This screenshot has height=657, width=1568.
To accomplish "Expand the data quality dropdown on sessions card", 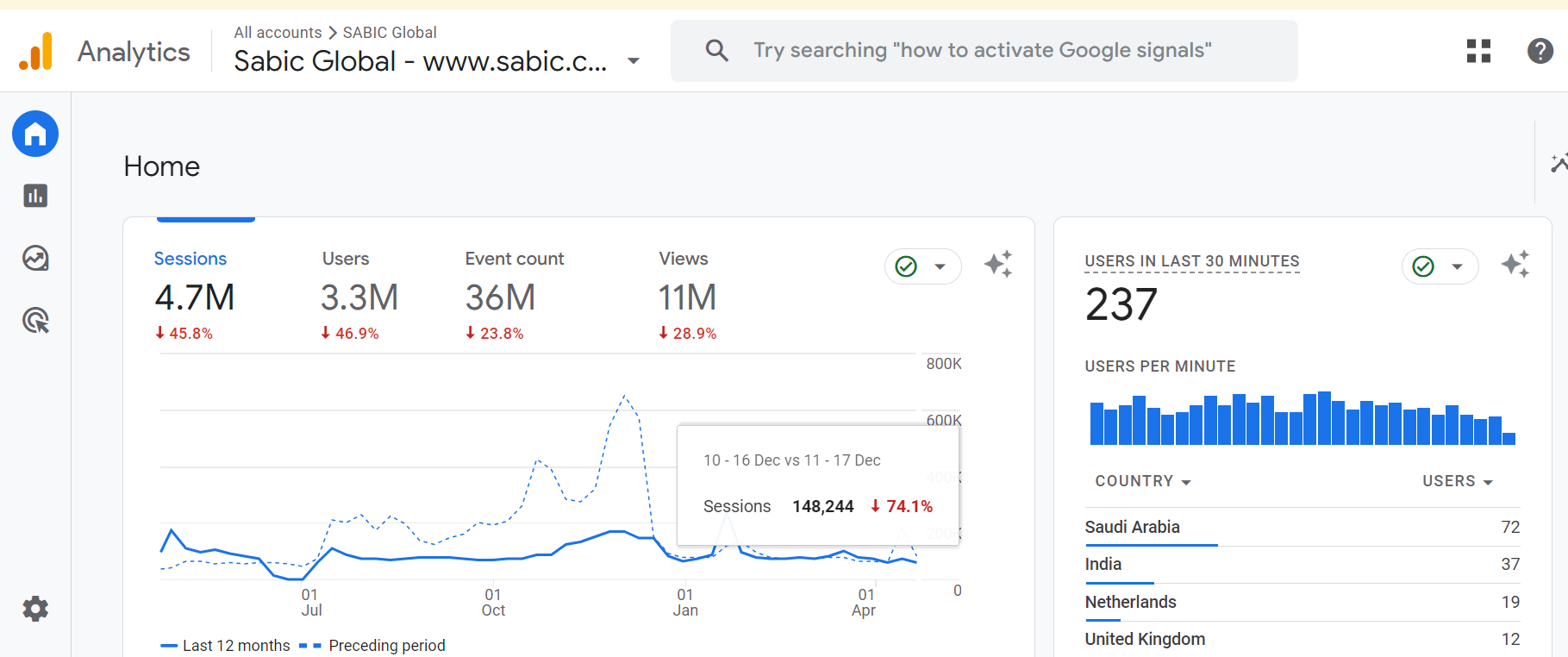I will pyautogui.click(x=940, y=266).
